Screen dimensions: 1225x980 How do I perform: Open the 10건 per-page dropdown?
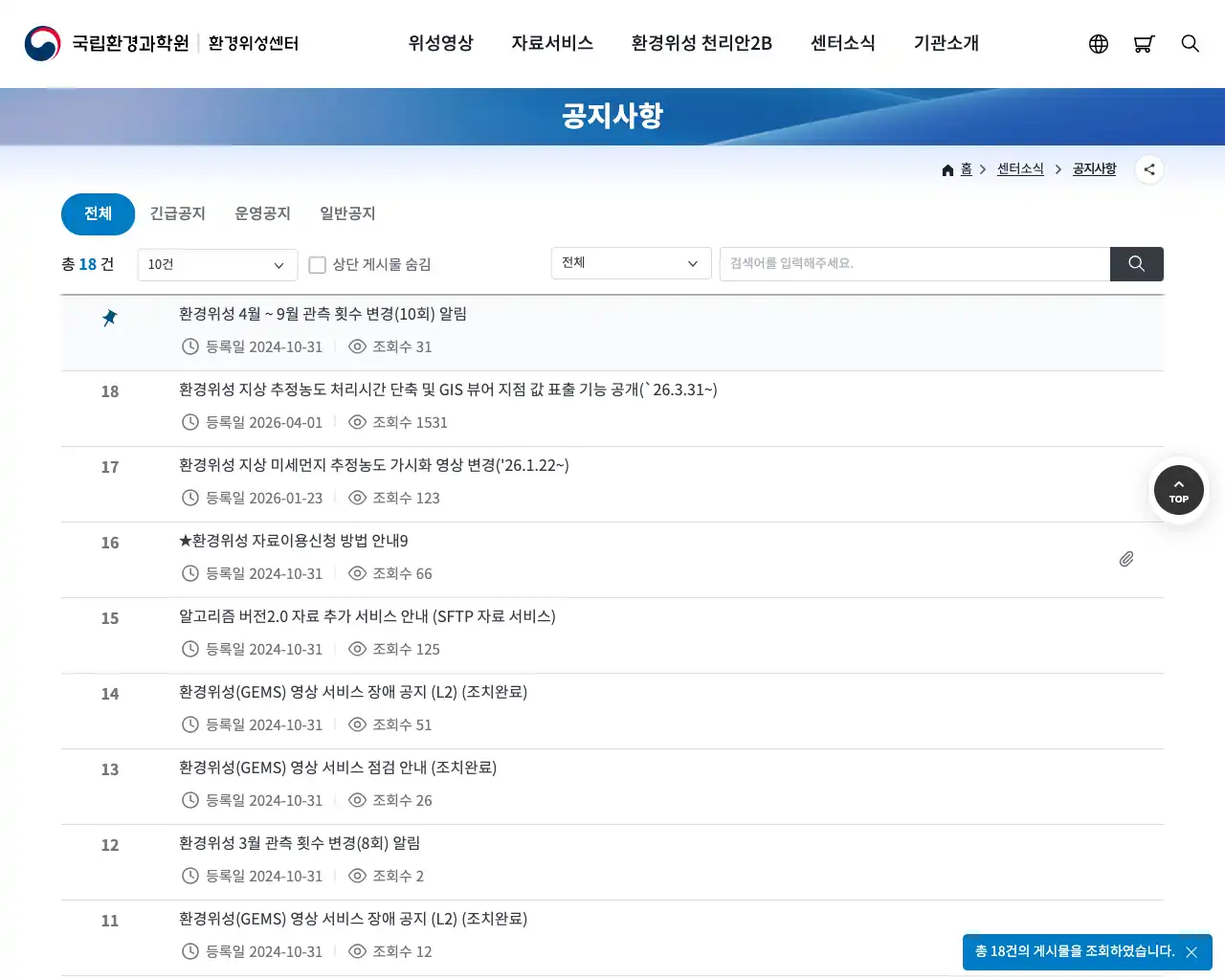pyautogui.click(x=218, y=265)
